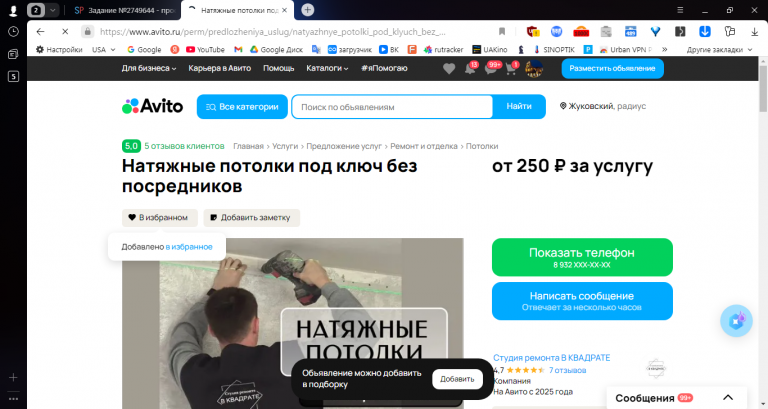Open the "Все категории" category menu
This screenshot has height=409, width=768.
(242, 107)
